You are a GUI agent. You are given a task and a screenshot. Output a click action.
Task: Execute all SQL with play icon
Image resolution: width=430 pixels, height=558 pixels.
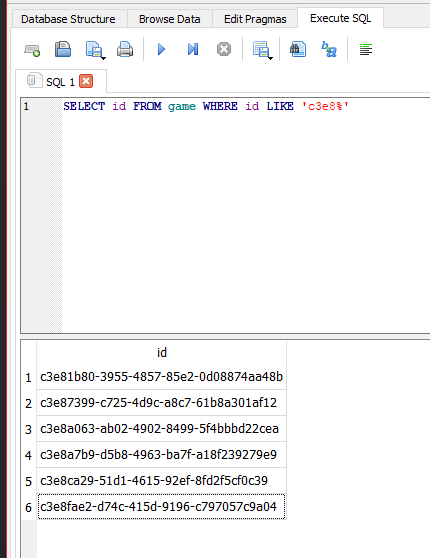[x=161, y=49]
